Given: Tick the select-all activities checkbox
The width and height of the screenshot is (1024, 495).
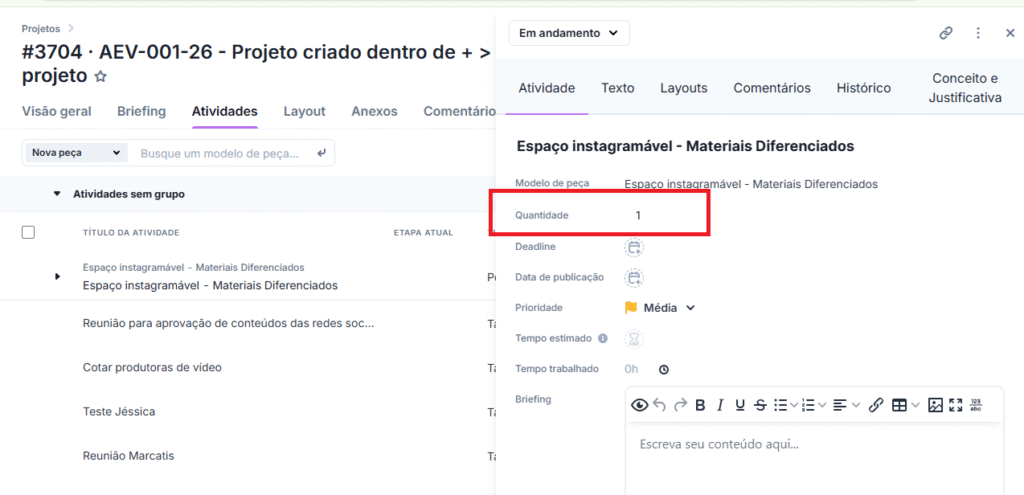Looking at the screenshot, I should (x=28, y=232).
